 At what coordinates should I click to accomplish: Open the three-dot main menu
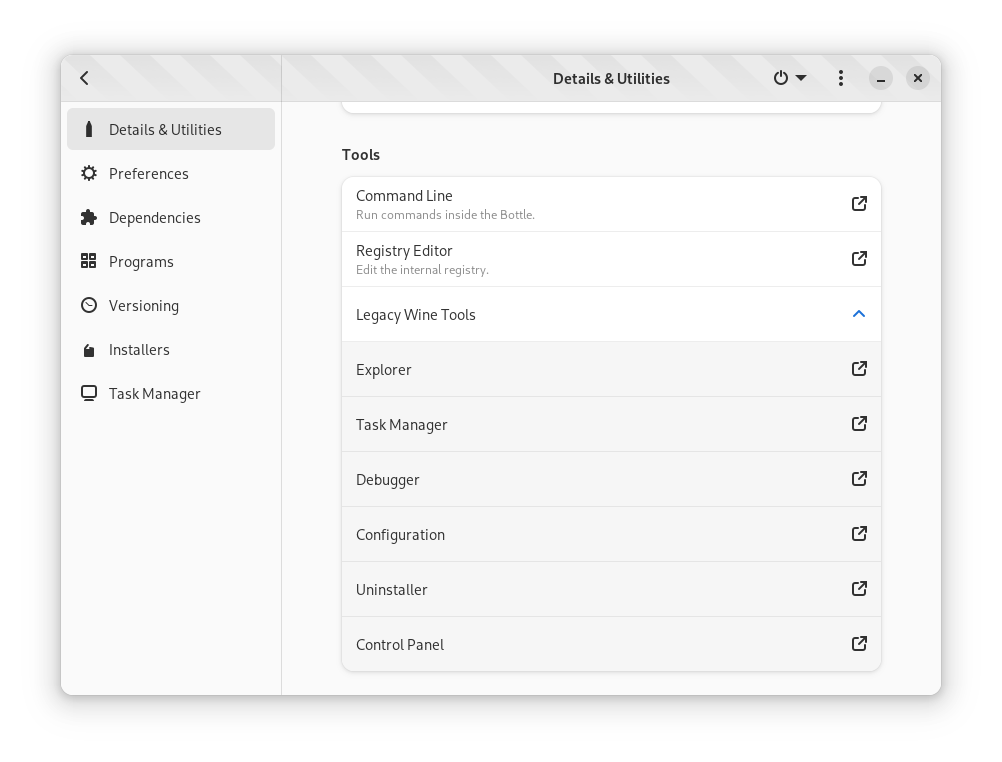point(841,78)
